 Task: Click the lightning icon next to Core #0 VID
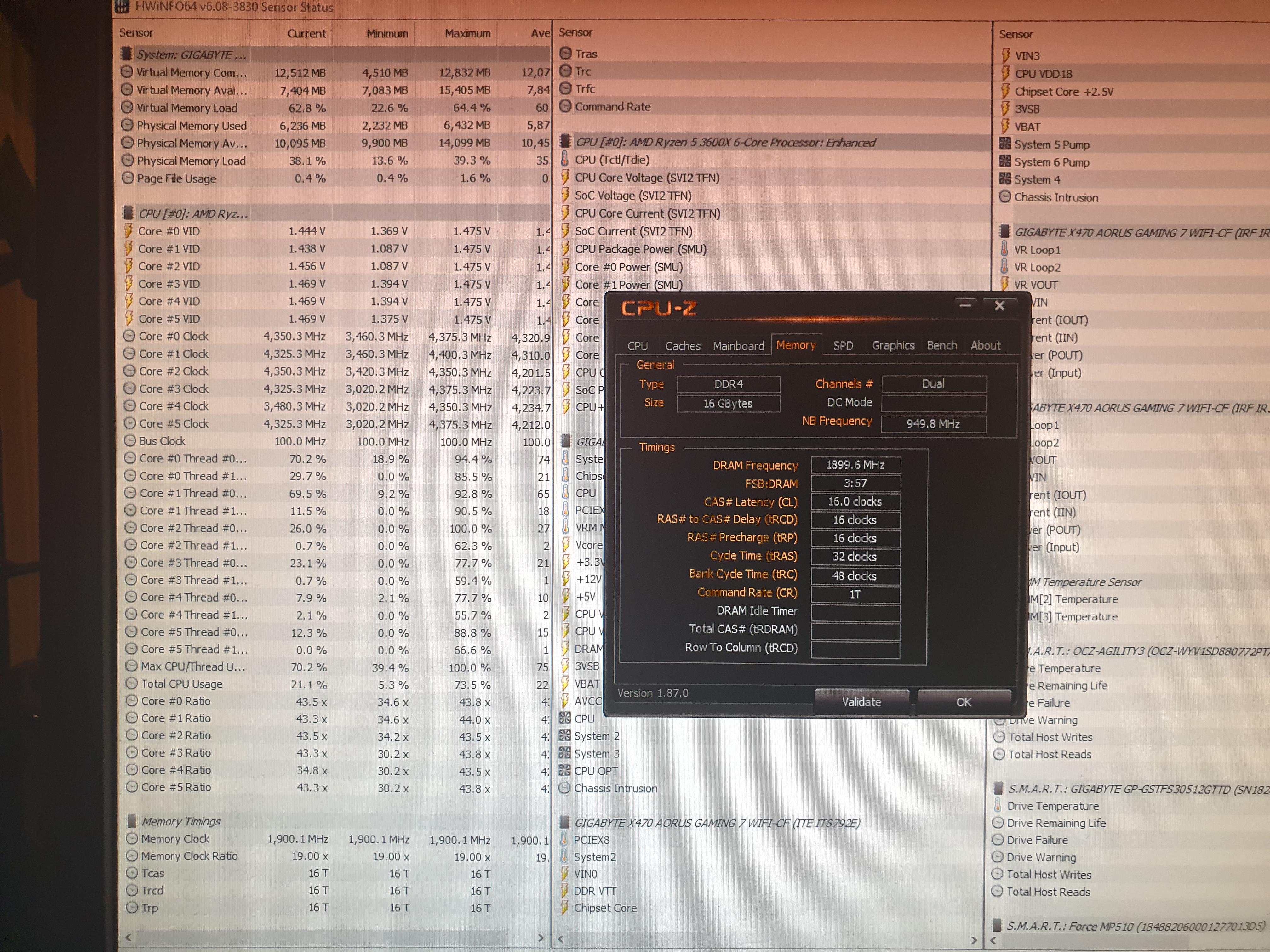129,231
